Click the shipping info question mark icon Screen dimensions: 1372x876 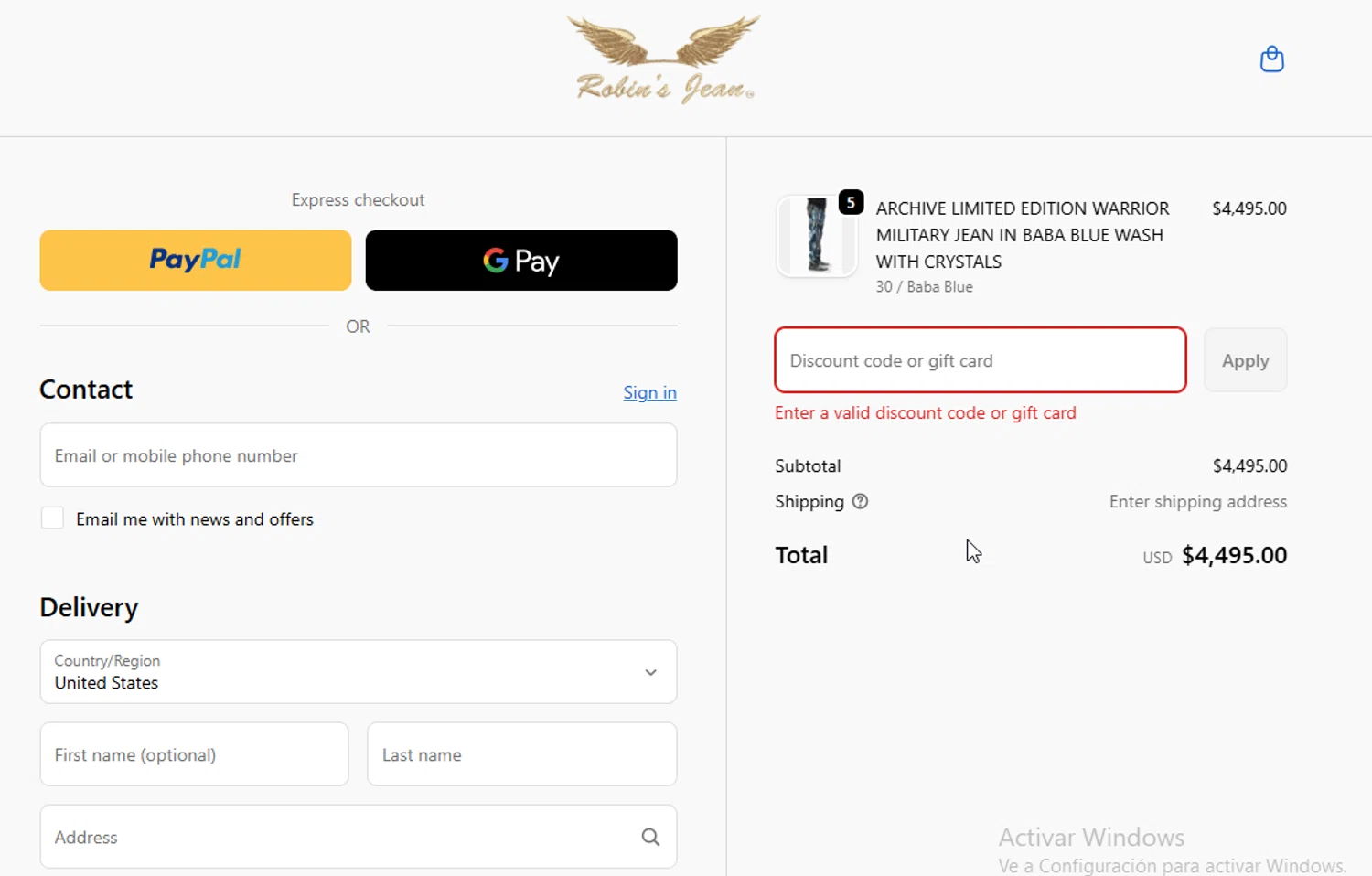(860, 501)
